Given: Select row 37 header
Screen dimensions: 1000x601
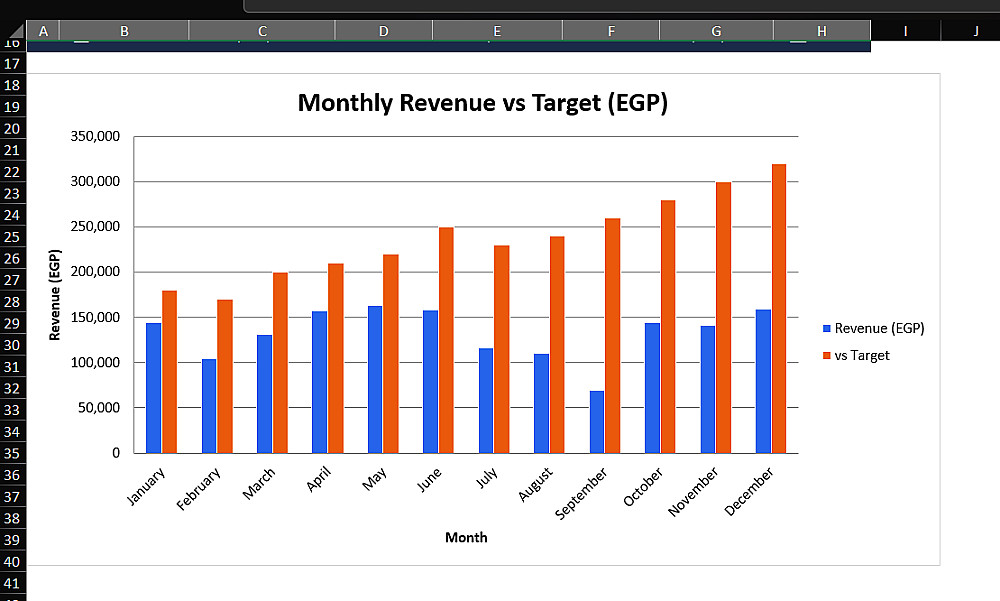Looking at the screenshot, I should [x=12, y=497].
